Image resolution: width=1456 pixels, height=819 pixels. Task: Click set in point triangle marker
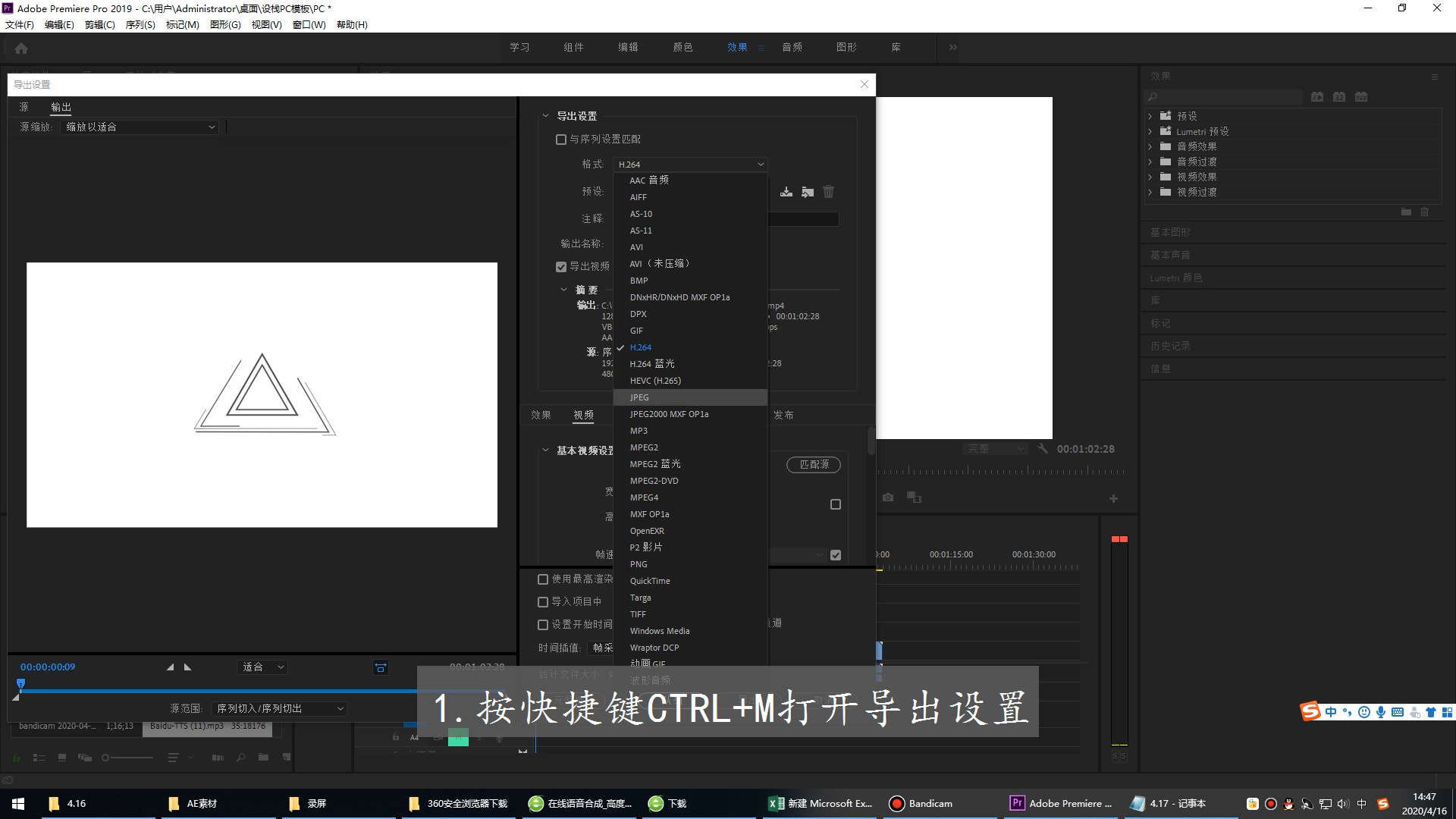(x=170, y=667)
